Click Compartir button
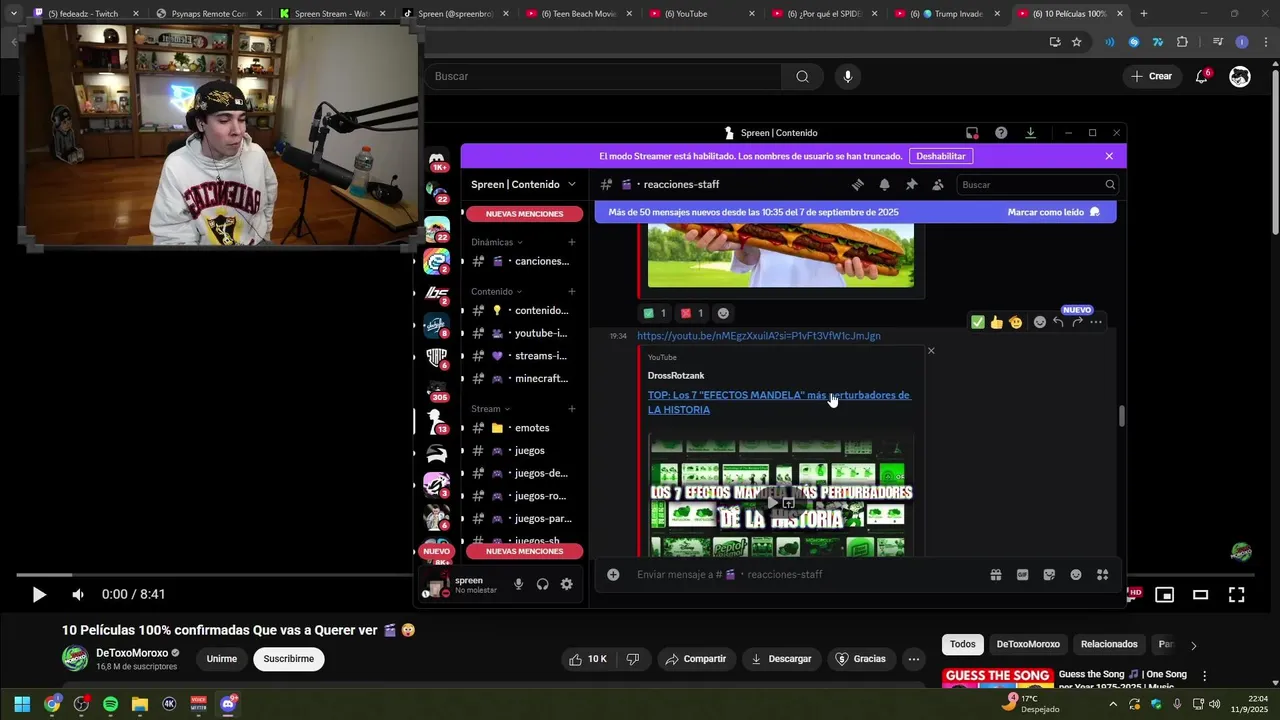The width and height of the screenshot is (1280, 720). pyautogui.click(x=696, y=659)
